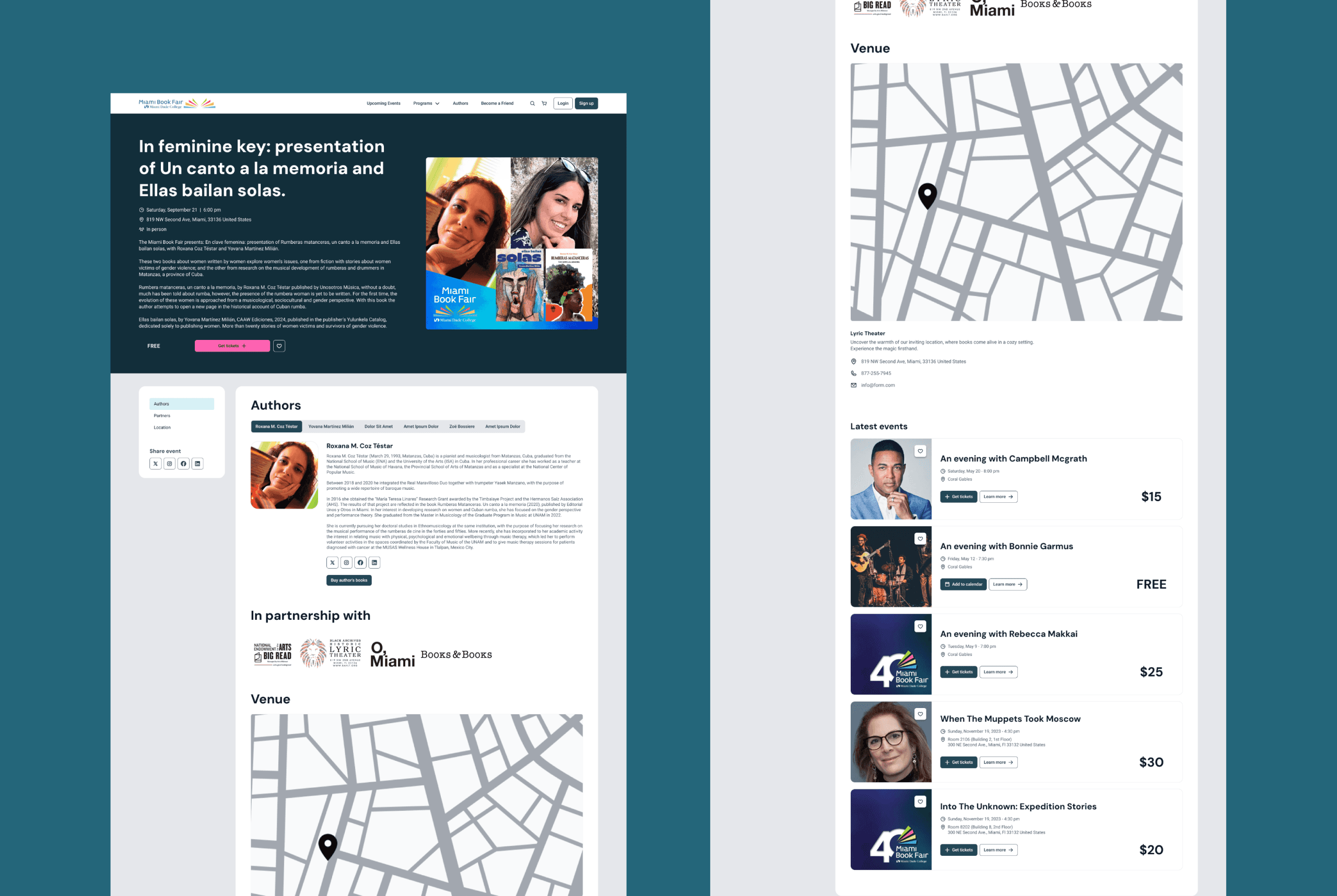1337x896 pixels.
Task: Expand the Programs dropdown menu
Action: point(426,103)
